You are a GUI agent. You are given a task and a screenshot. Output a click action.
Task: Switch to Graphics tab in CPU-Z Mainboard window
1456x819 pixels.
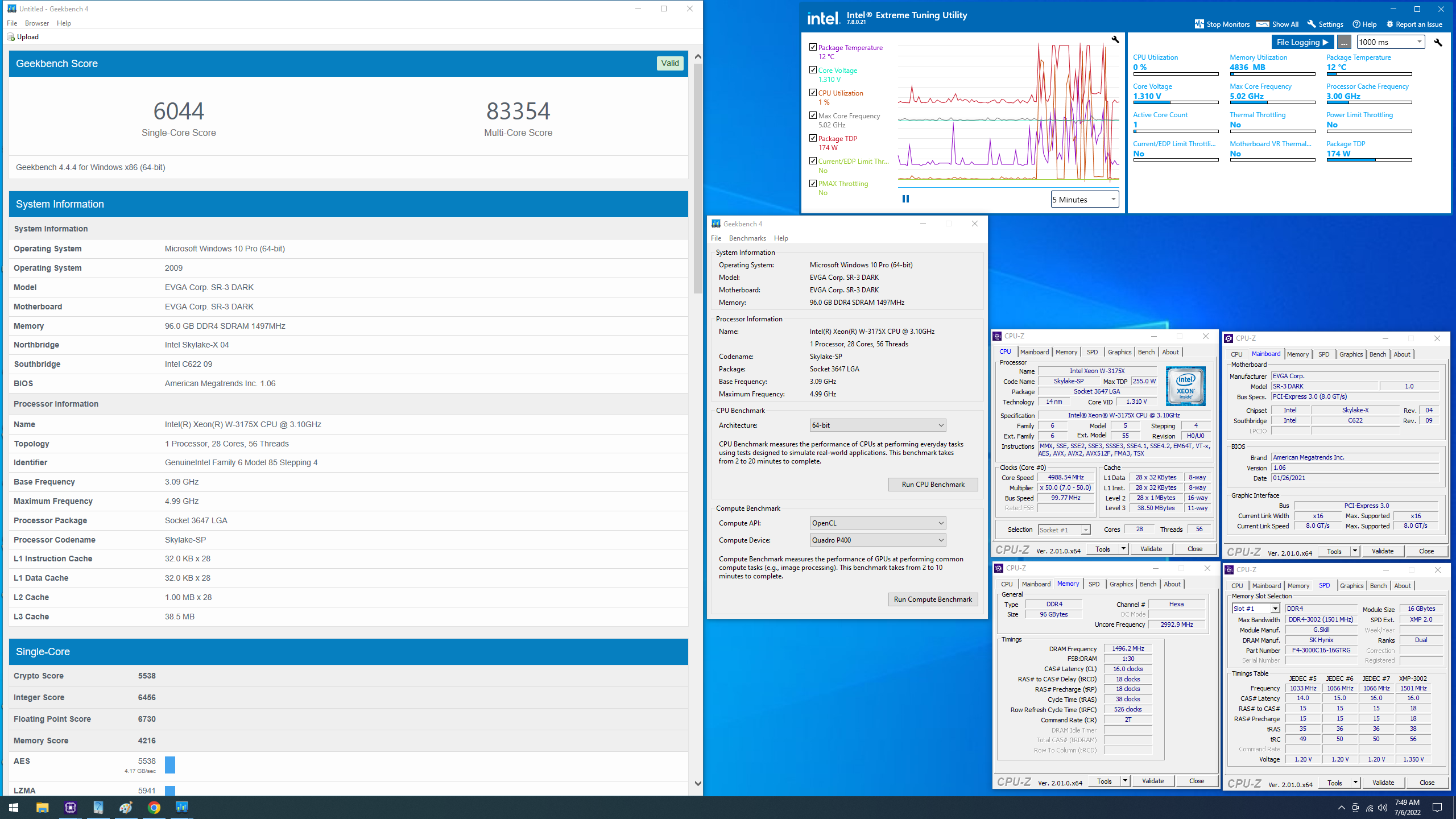(1351, 354)
